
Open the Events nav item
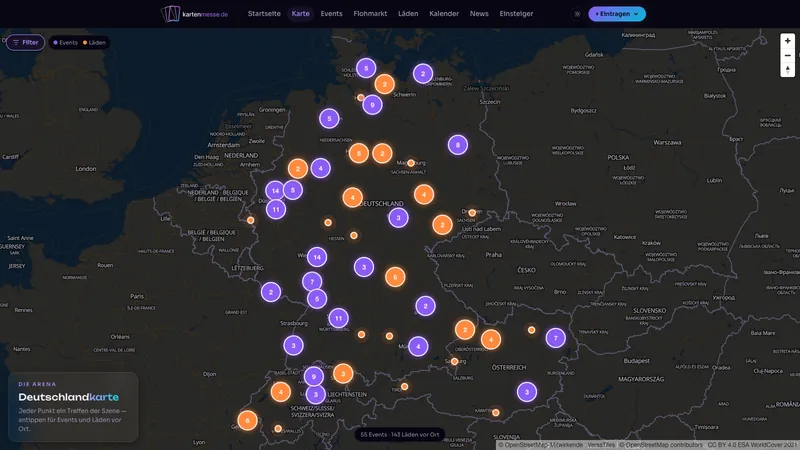tap(332, 14)
